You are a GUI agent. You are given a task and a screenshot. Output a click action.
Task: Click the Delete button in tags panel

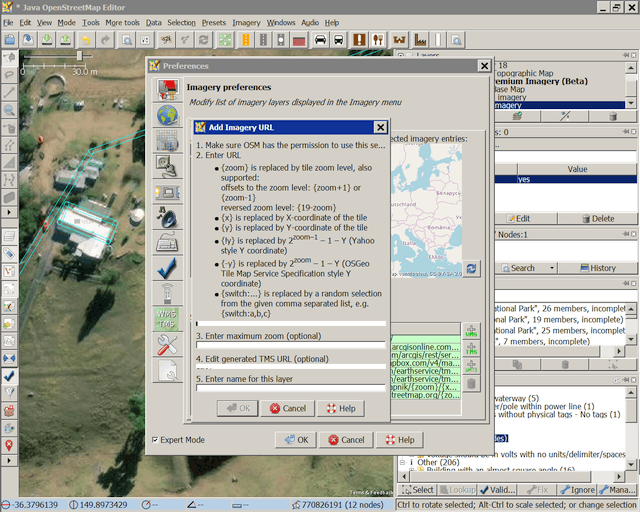click(596, 218)
